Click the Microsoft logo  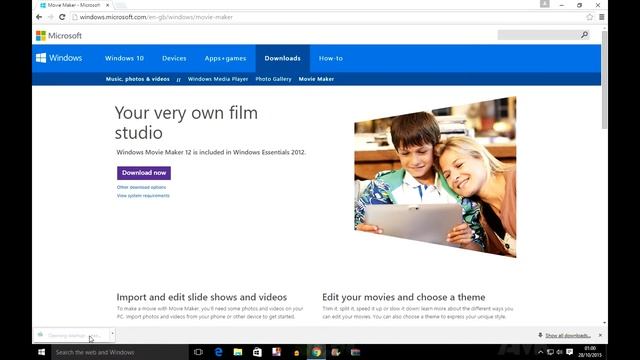click(59, 36)
